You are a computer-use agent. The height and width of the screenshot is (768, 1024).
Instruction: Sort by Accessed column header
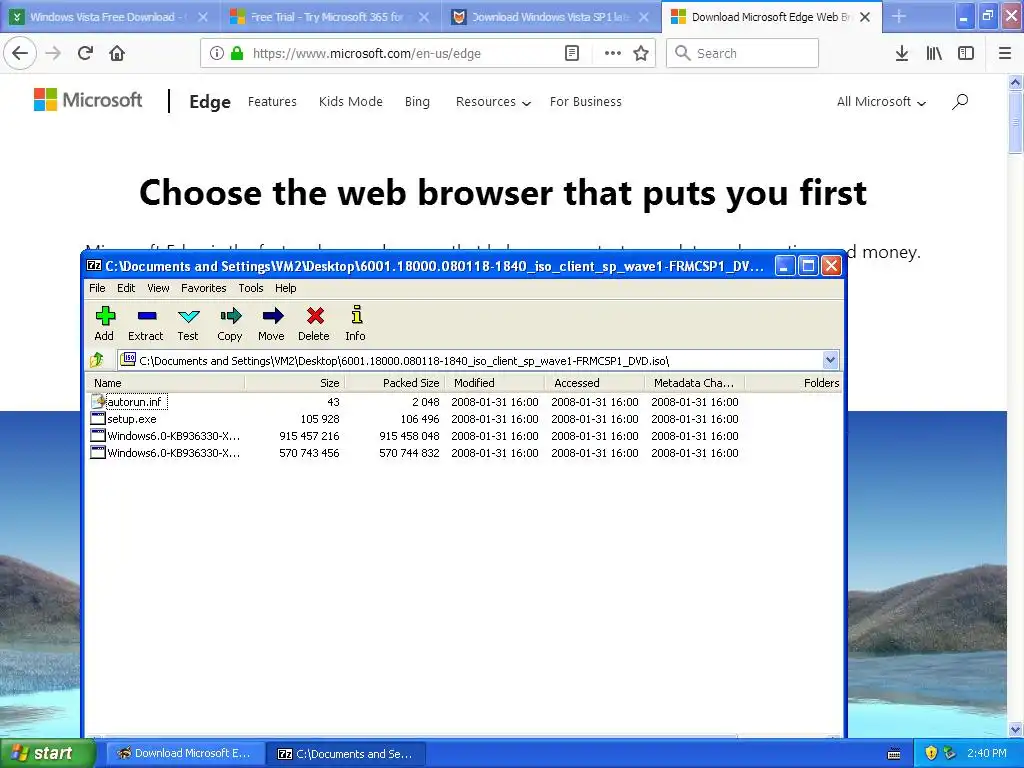tap(595, 383)
